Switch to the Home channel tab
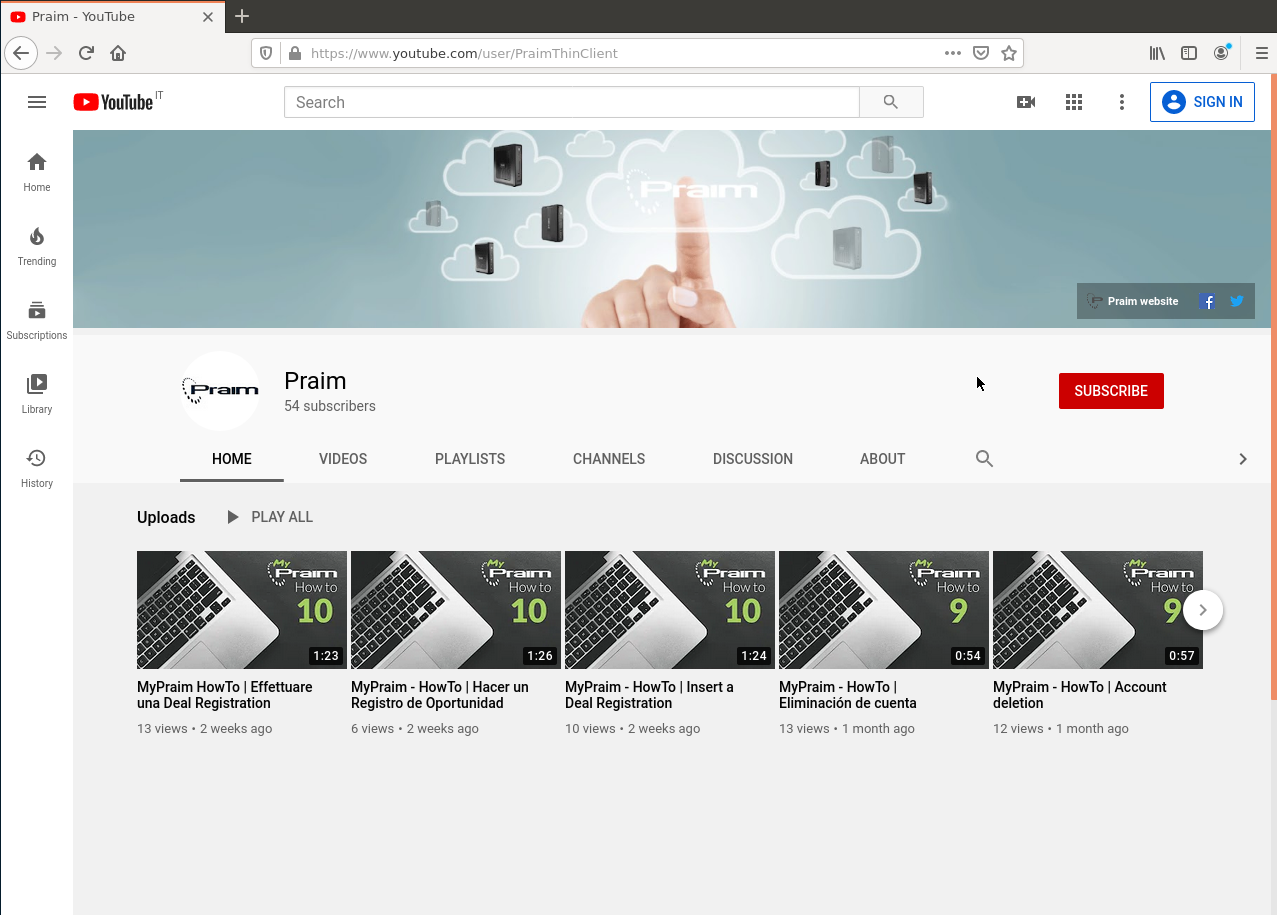The image size is (1277, 915). [x=232, y=459]
